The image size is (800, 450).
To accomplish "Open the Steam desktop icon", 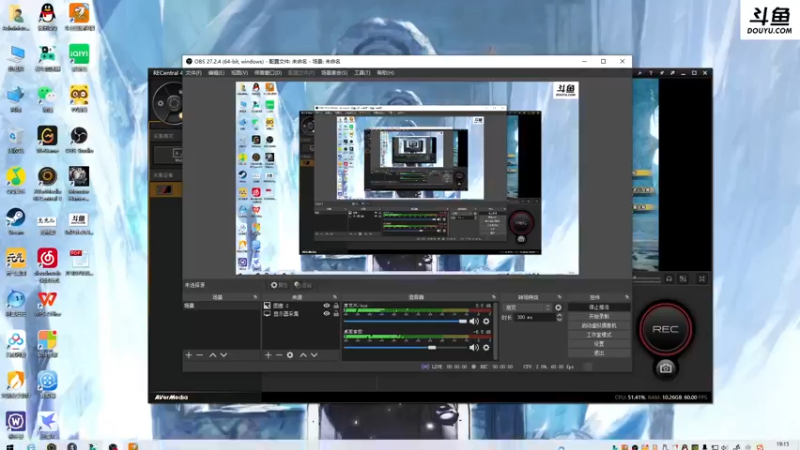I will [16, 221].
